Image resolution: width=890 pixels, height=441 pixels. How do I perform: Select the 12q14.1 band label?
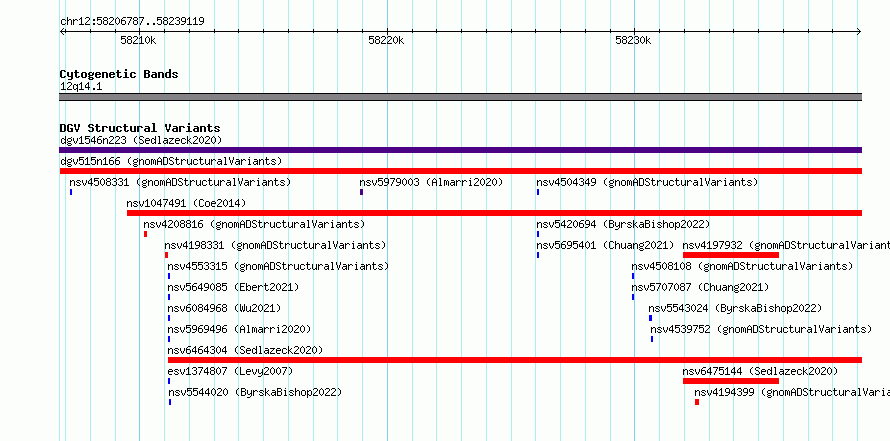[81, 87]
